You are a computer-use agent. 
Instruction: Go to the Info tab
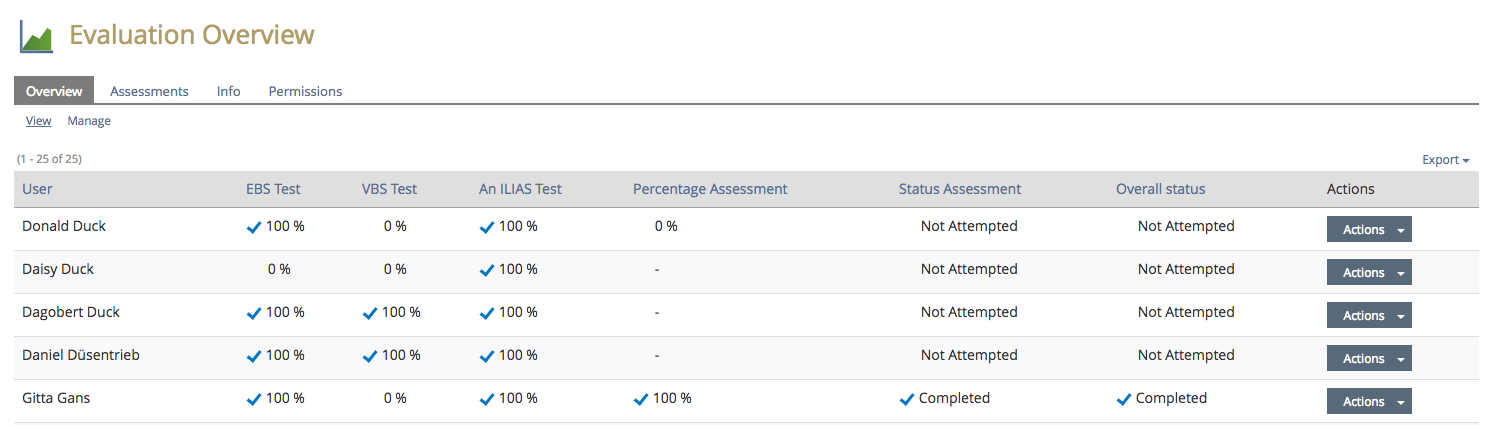[228, 91]
